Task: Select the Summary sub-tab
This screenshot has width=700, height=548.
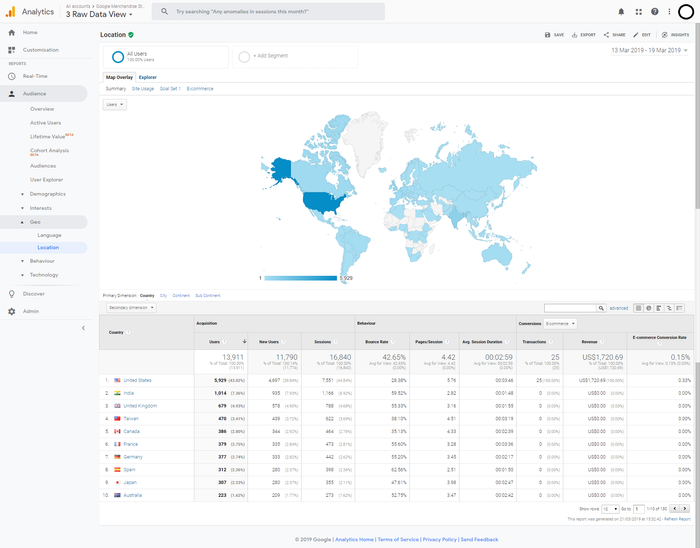Action: [116, 89]
